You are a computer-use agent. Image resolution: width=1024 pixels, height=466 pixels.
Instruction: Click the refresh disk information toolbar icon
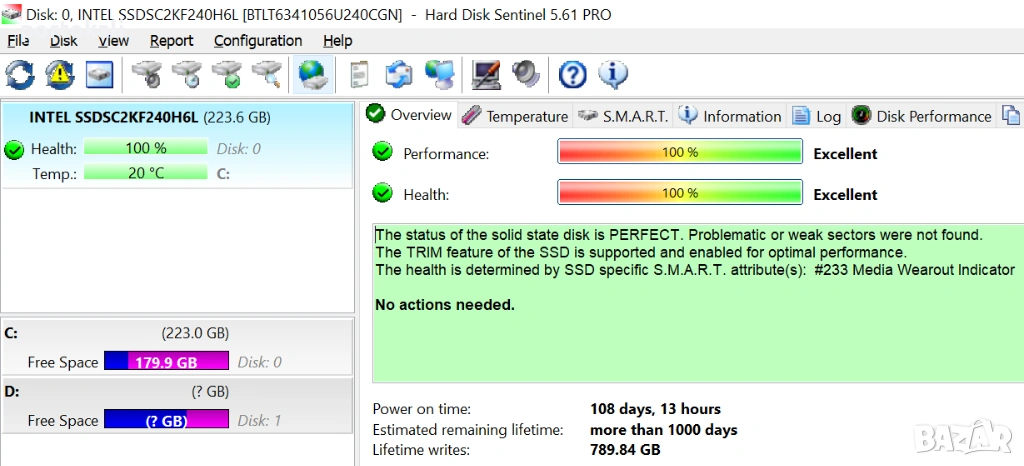pyautogui.click(x=20, y=74)
